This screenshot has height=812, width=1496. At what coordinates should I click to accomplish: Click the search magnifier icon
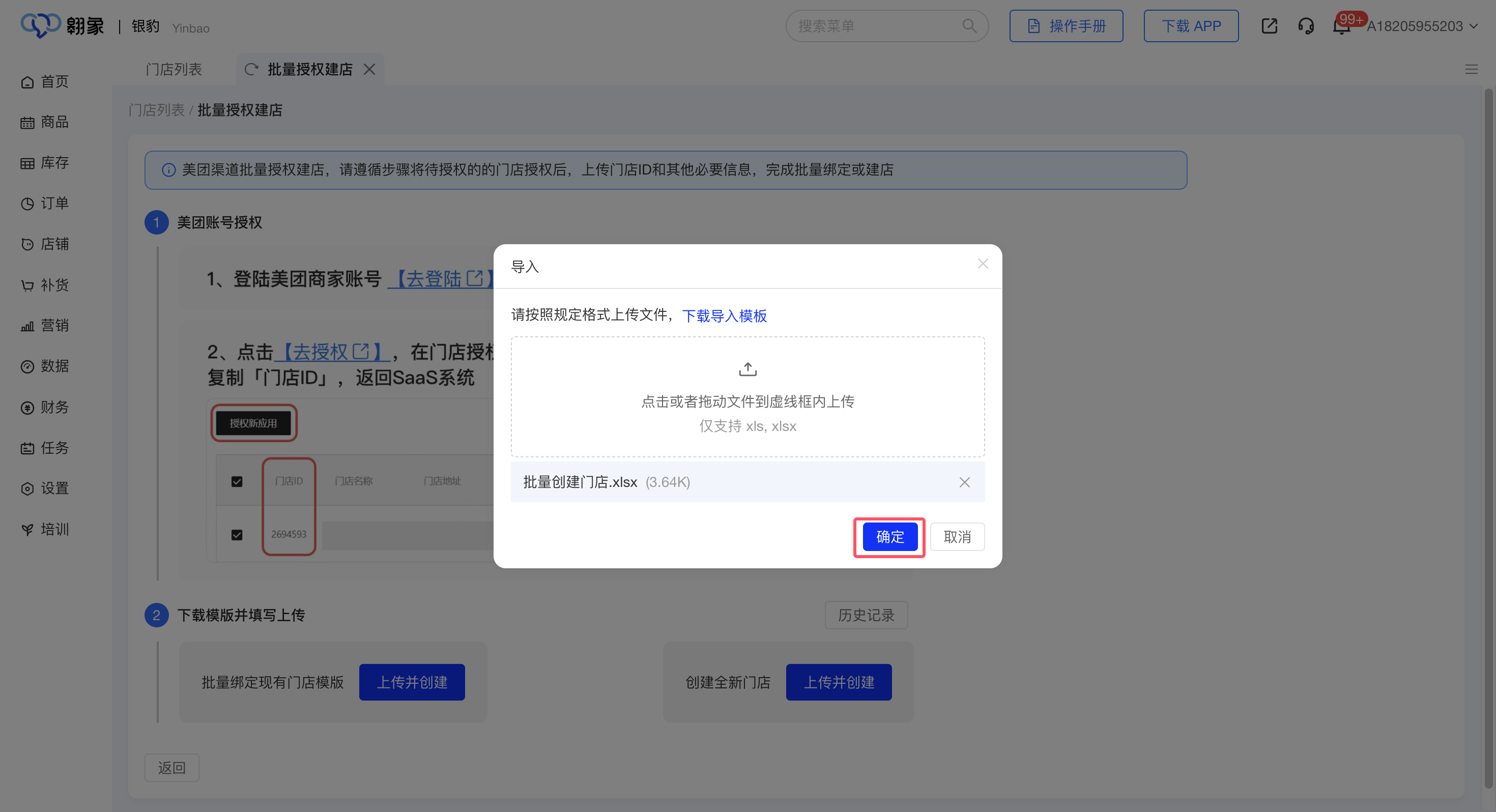pos(969,26)
